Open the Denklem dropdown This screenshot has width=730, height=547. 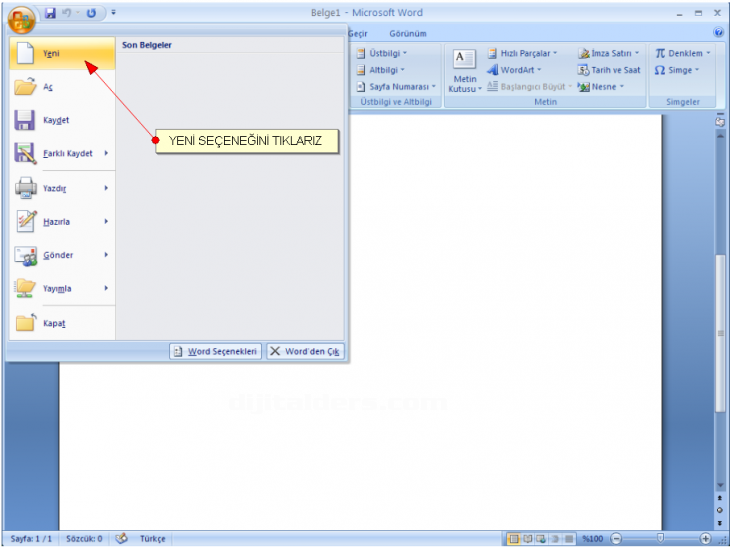click(x=683, y=53)
